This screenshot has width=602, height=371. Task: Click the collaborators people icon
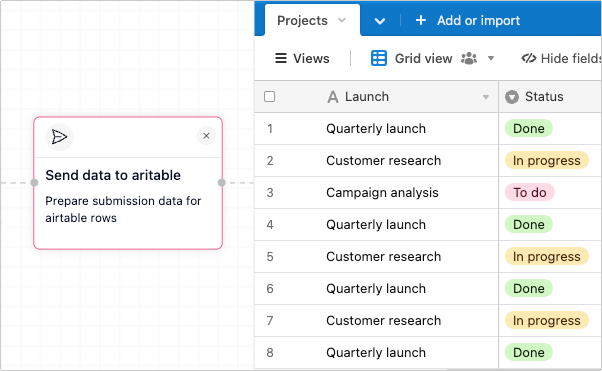tap(469, 58)
